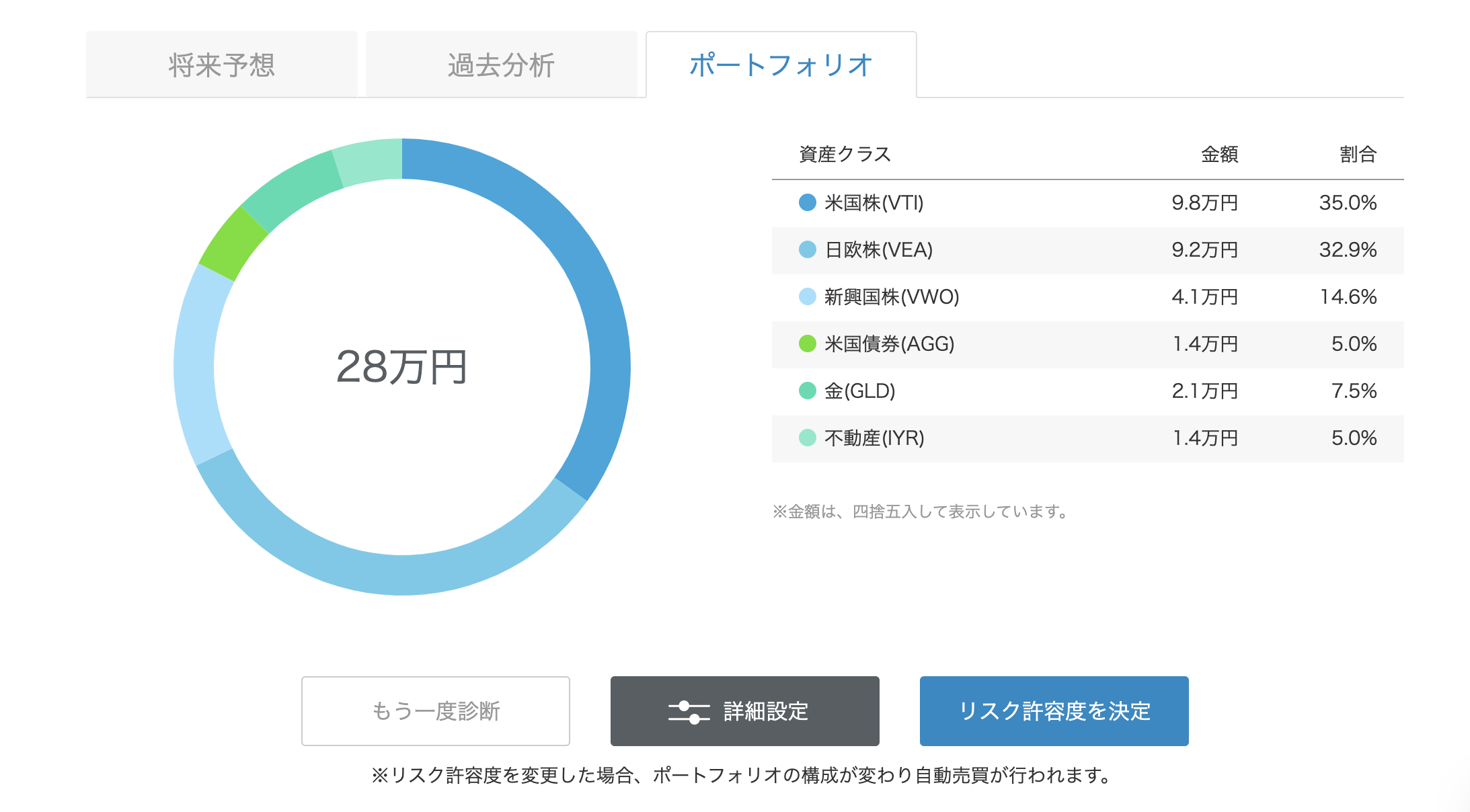Click the 日欧株(VEA) asset name
The height and width of the screenshot is (812, 1470).
coord(879,249)
